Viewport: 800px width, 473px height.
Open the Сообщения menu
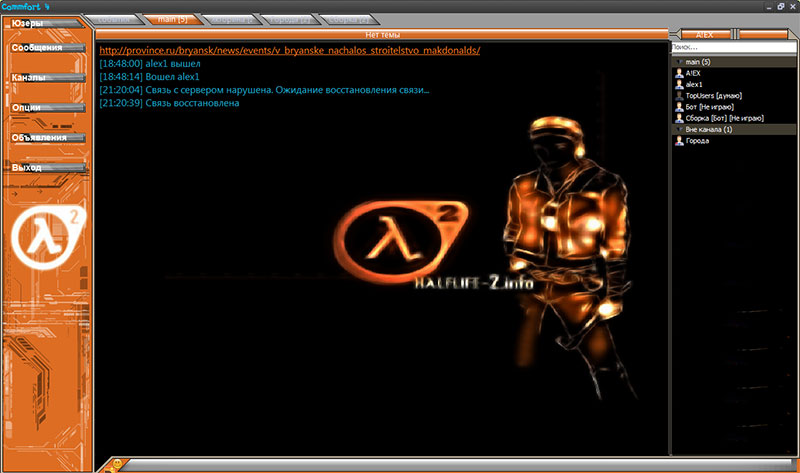point(40,47)
